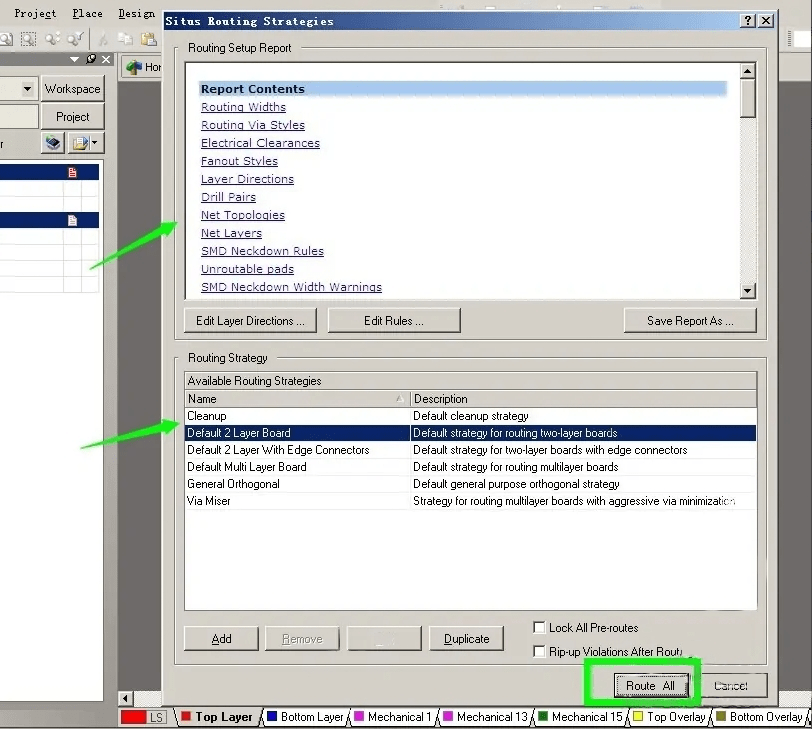Click the Route All button

[651, 686]
